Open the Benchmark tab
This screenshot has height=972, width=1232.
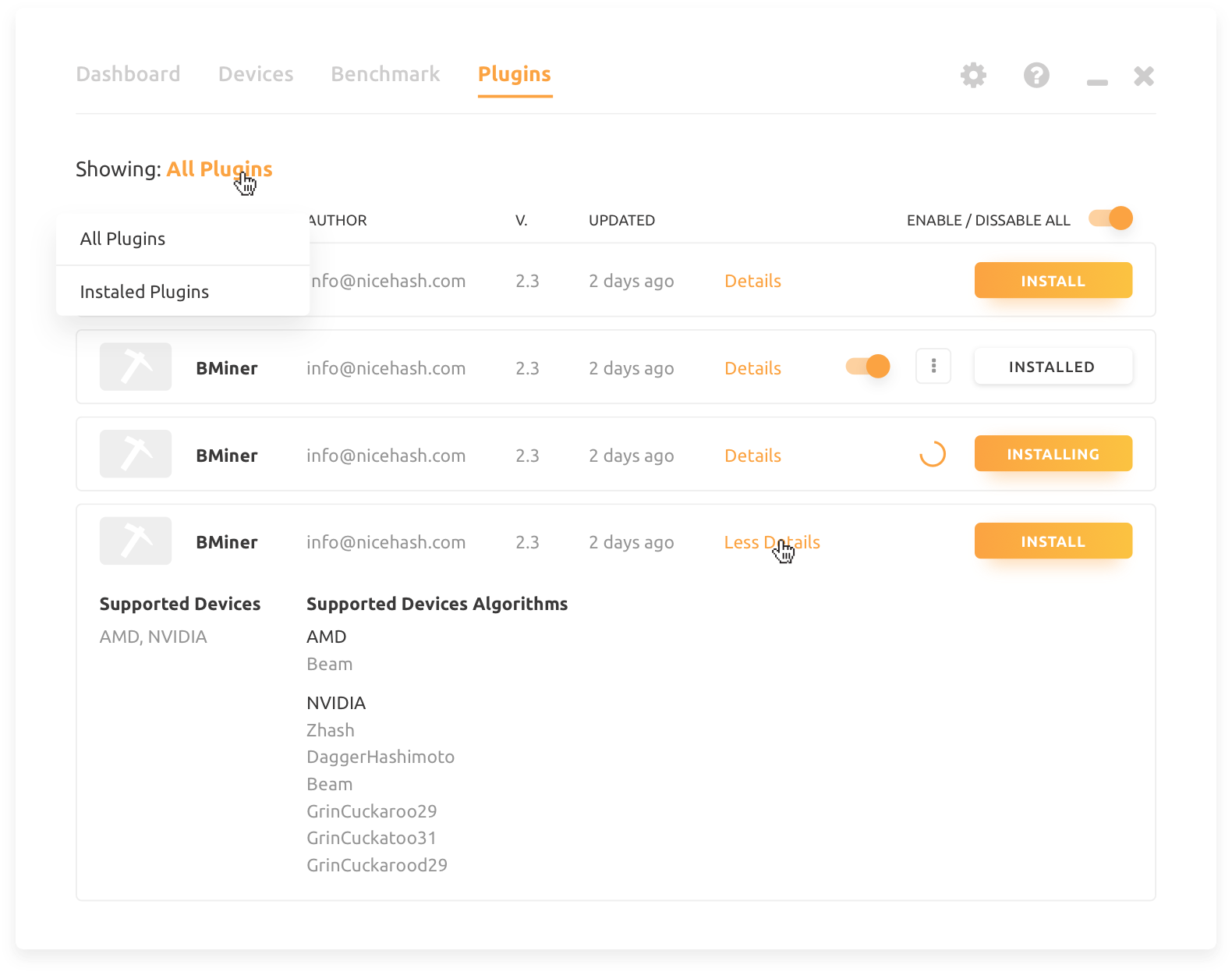click(385, 74)
